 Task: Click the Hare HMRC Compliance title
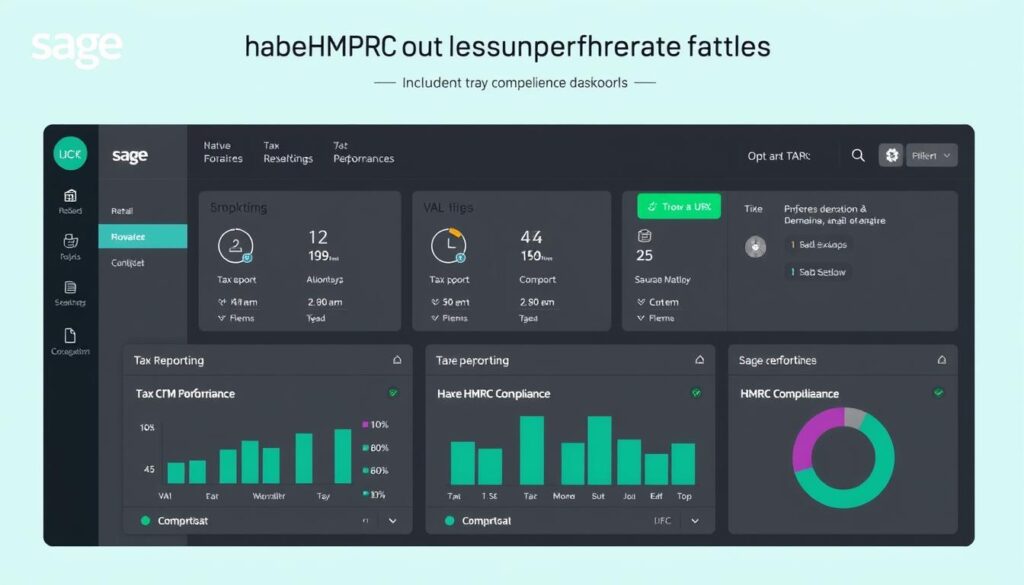coord(494,394)
